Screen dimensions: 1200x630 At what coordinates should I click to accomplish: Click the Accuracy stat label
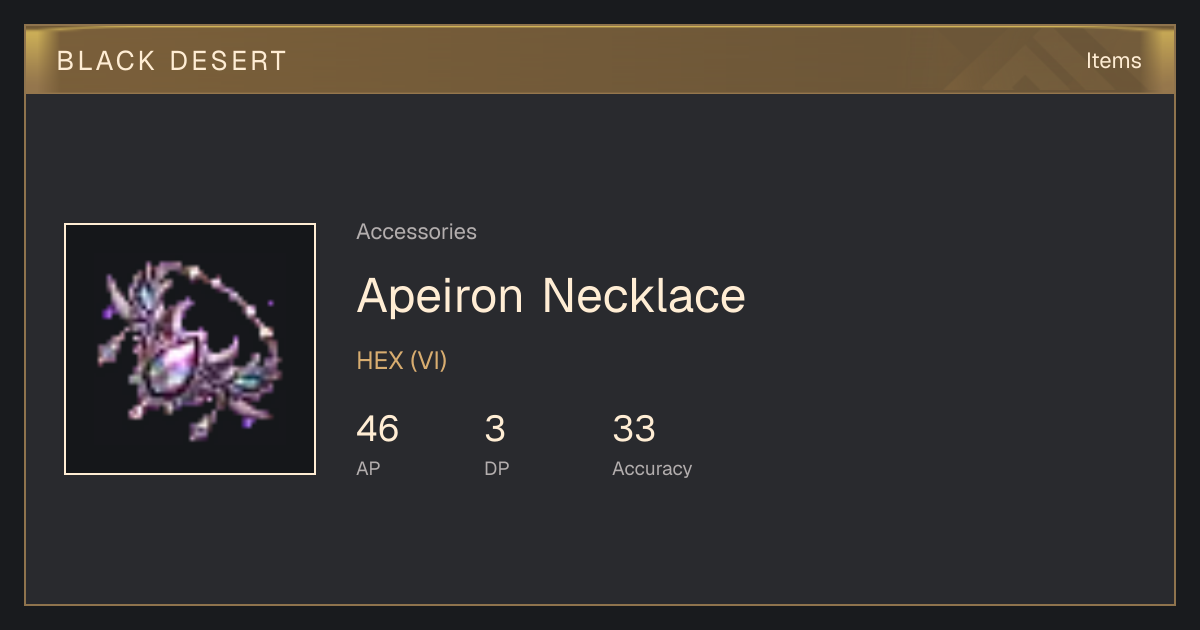click(x=652, y=468)
